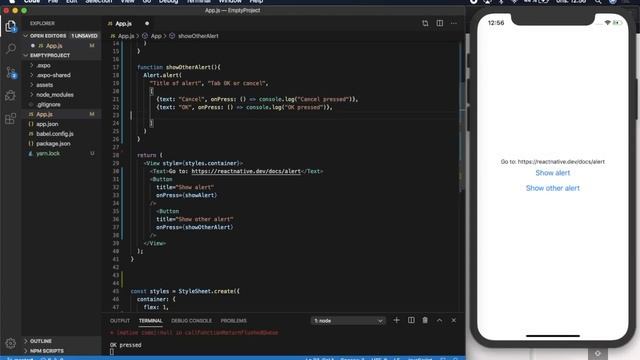Kill the terminal with trash icon
Image resolution: width=640 pixels, height=360 pixels.
coord(425,320)
